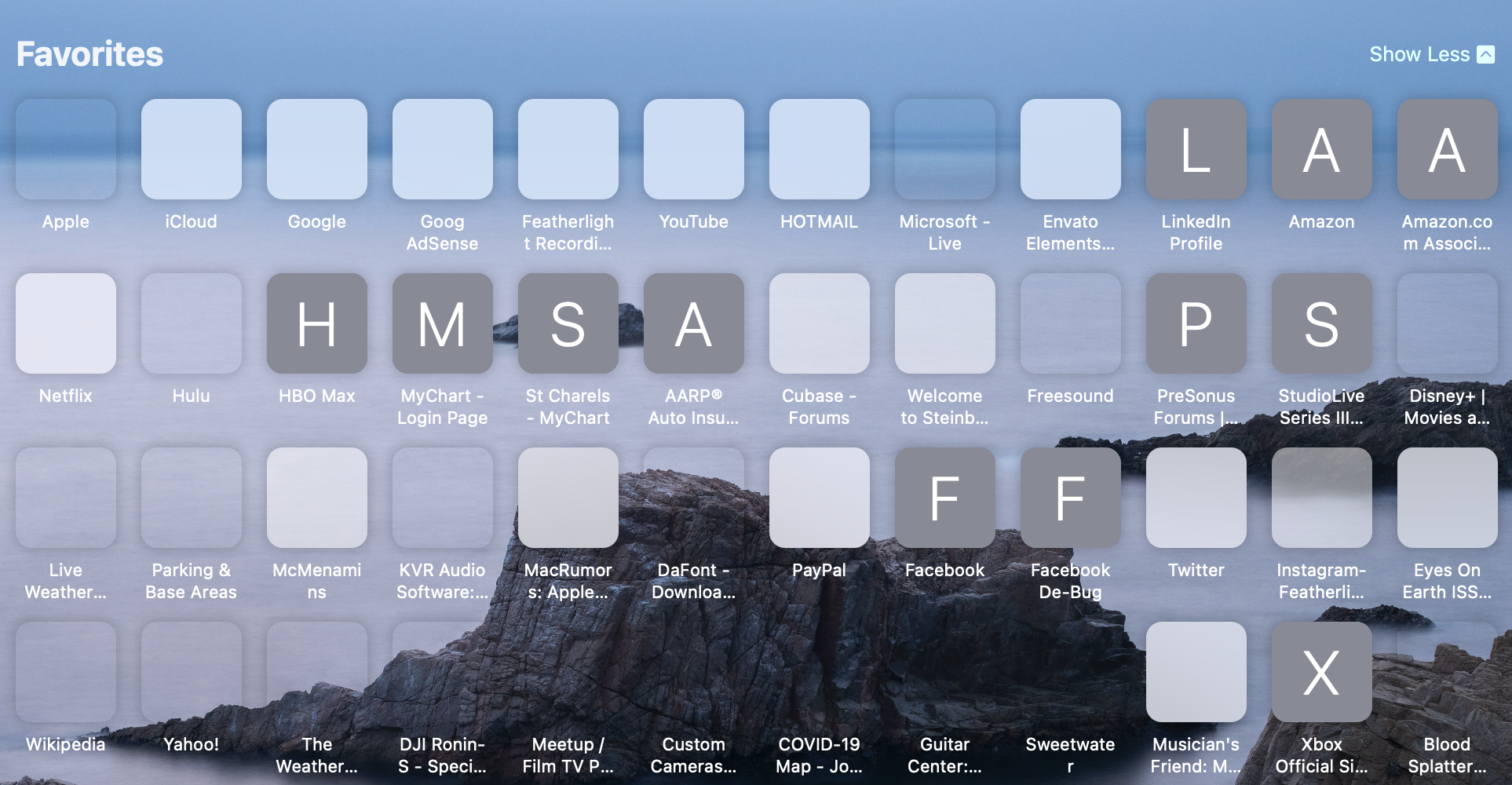Open the HBO Max favorite
The image size is (1512, 785).
(317, 323)
